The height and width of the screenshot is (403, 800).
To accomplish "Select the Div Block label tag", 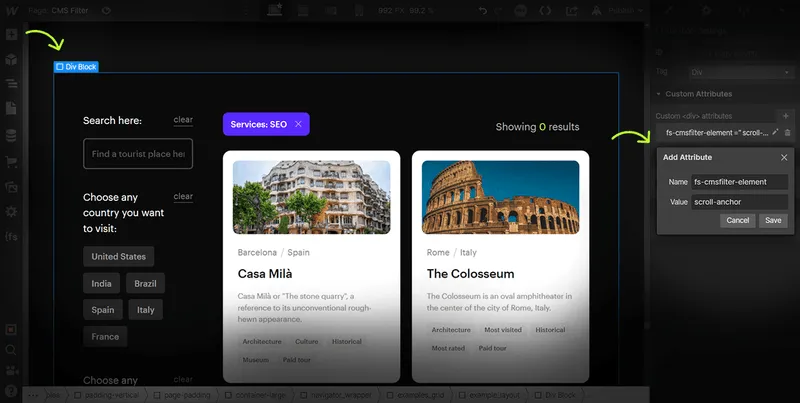I will click(76, 67).
